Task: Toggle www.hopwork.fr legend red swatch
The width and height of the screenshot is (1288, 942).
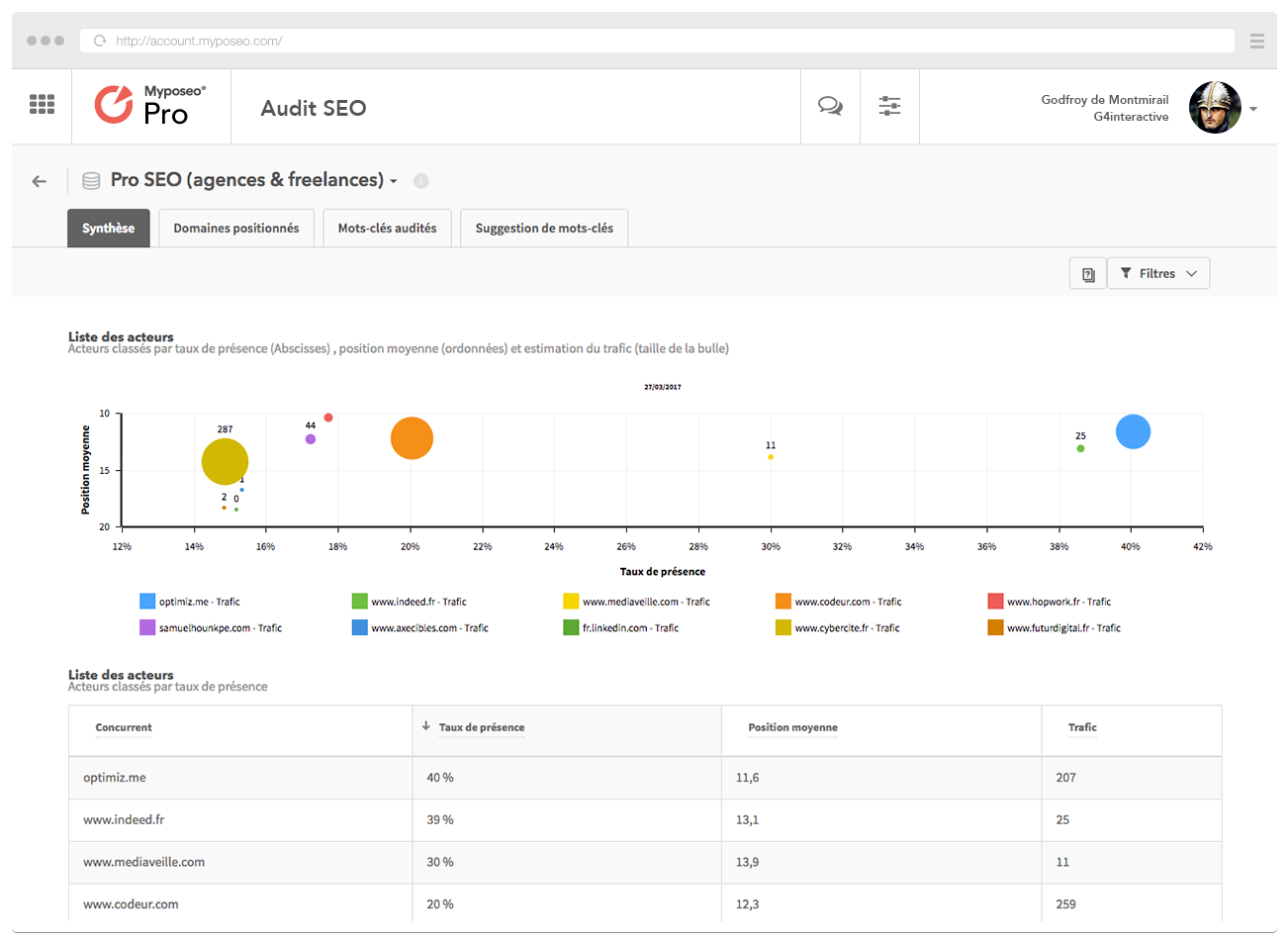Action: point(995,601)
